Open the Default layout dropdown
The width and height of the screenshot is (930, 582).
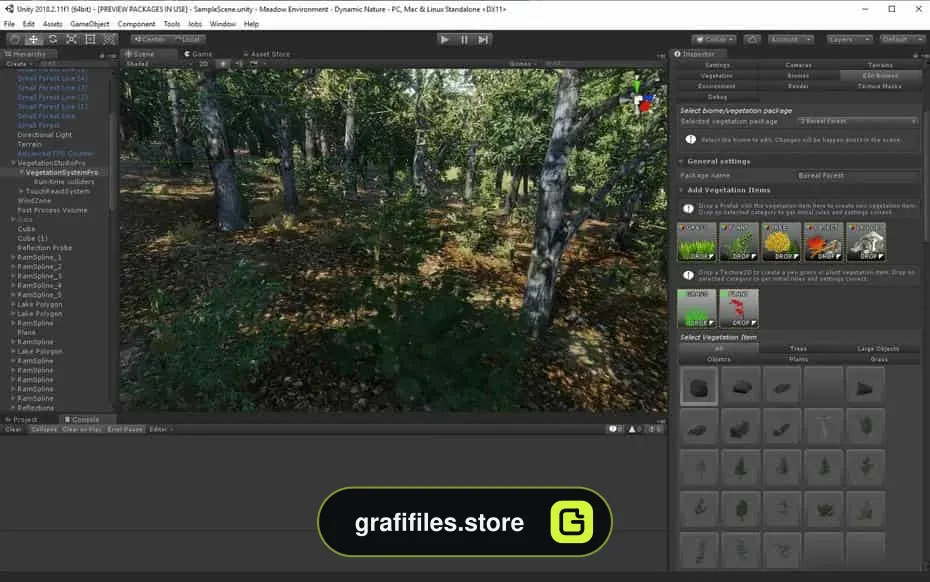point(902,39)
